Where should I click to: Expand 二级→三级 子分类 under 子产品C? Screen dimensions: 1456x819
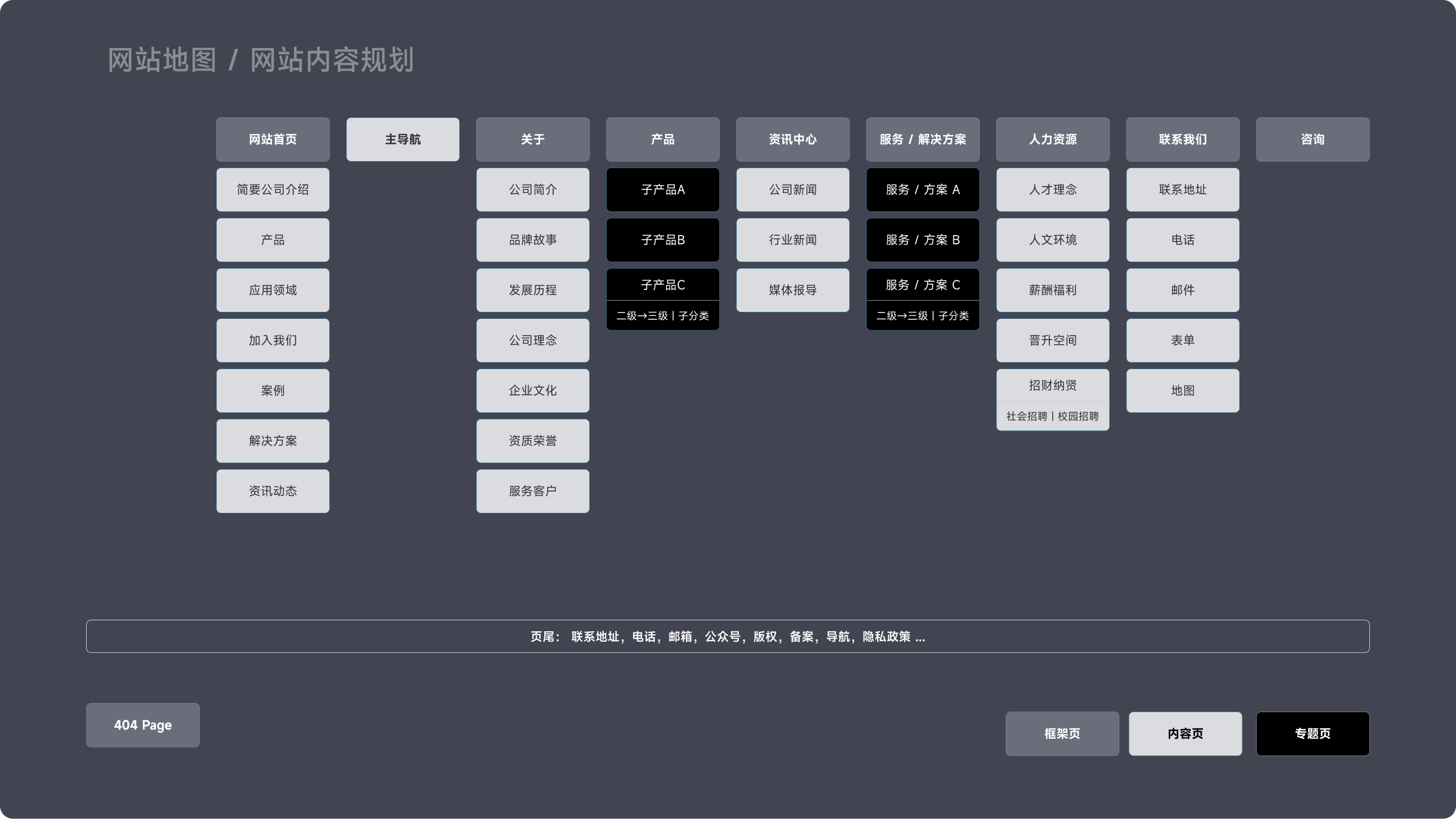[x=663, y=315]
